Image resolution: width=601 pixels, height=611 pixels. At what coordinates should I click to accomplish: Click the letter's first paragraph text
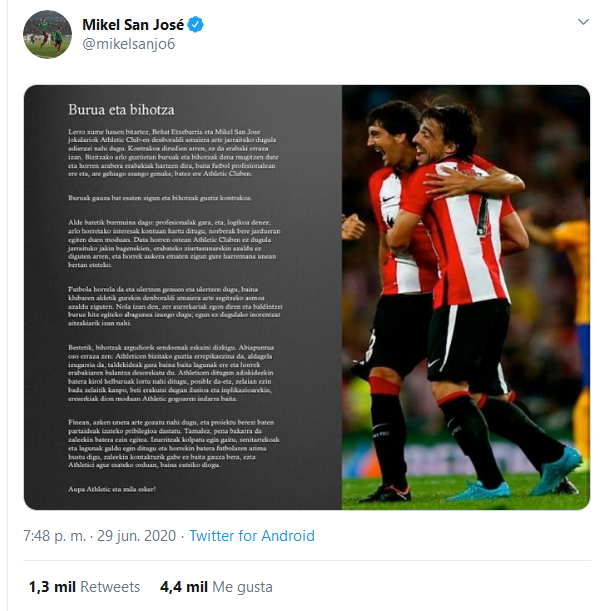173,153
